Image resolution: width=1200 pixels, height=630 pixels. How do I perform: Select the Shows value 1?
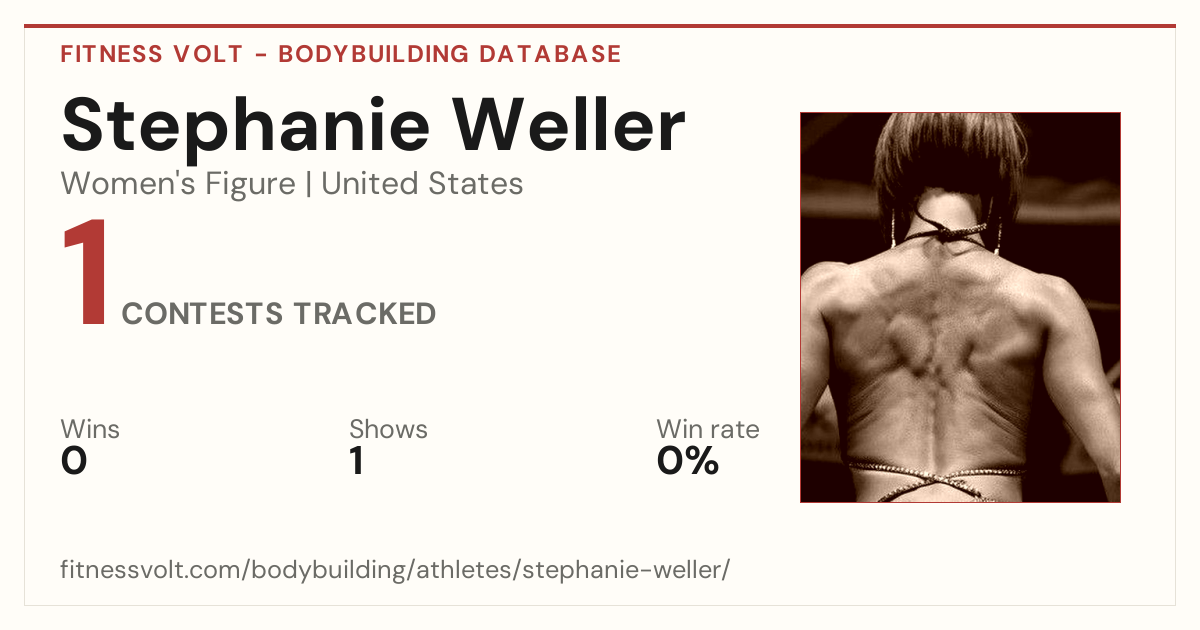coord(356,461)
